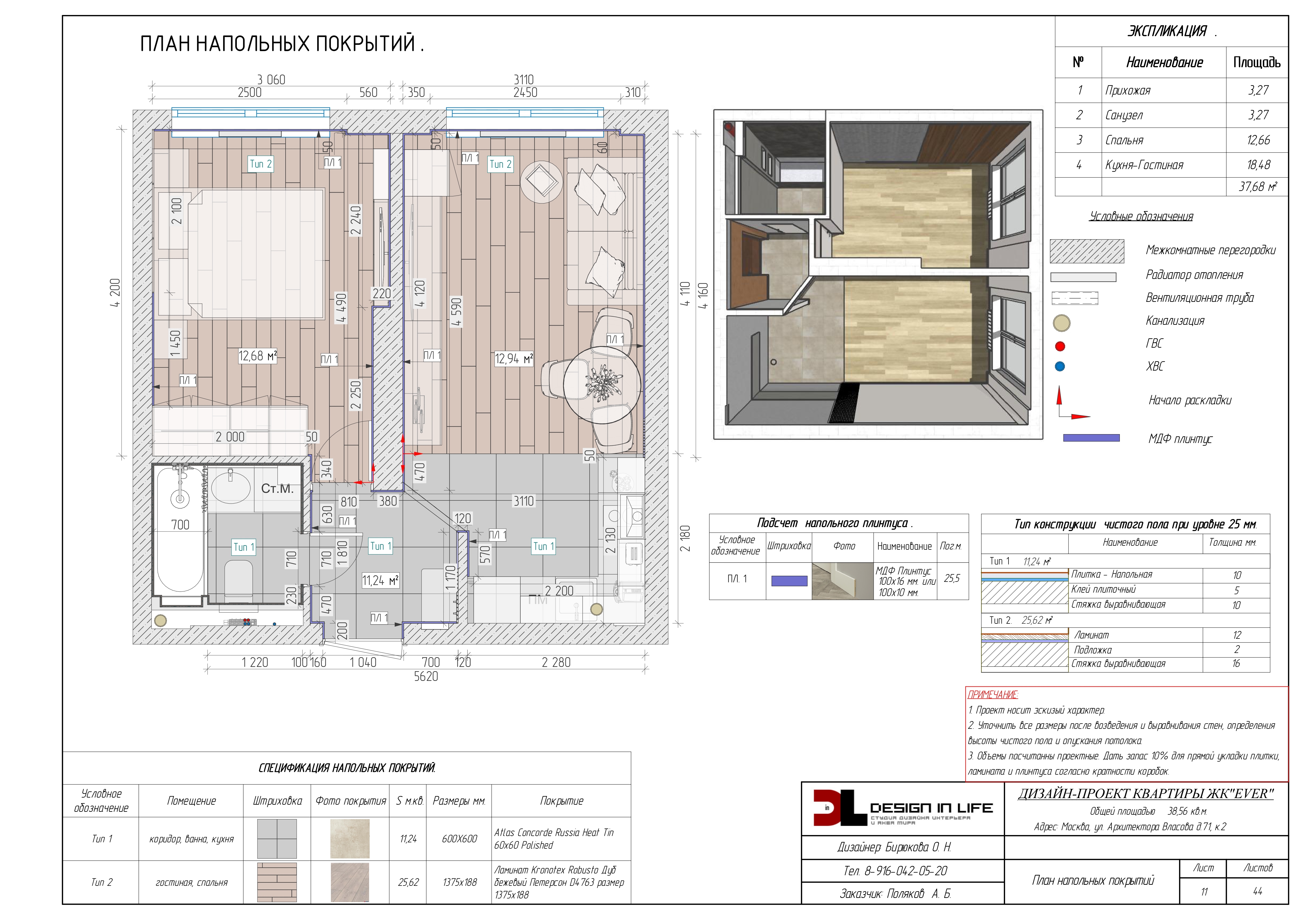Click the Тип 1 grey tile hatch swatch

tap(277, 839)
